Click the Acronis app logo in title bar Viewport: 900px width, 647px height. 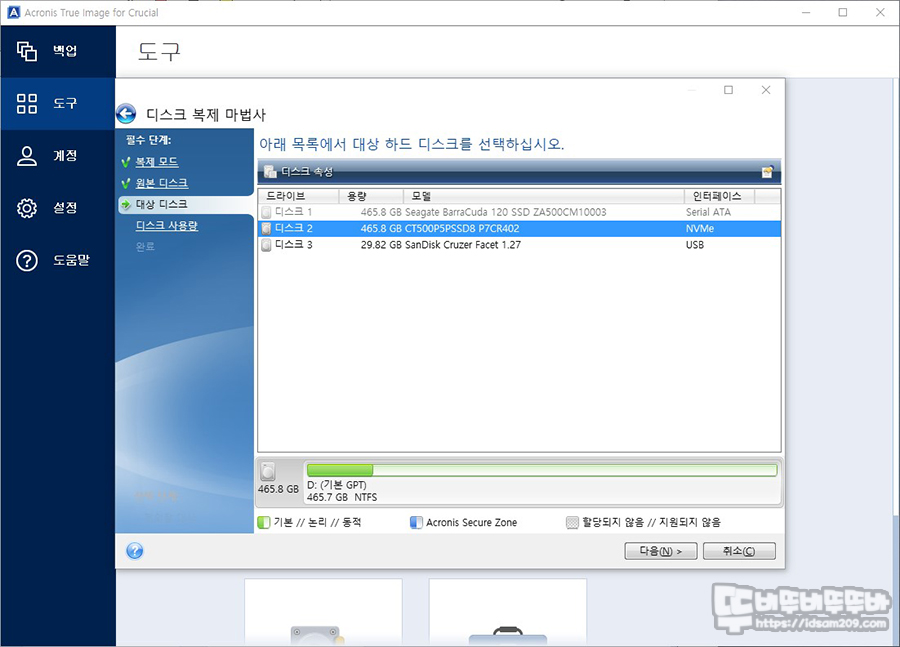14,13
